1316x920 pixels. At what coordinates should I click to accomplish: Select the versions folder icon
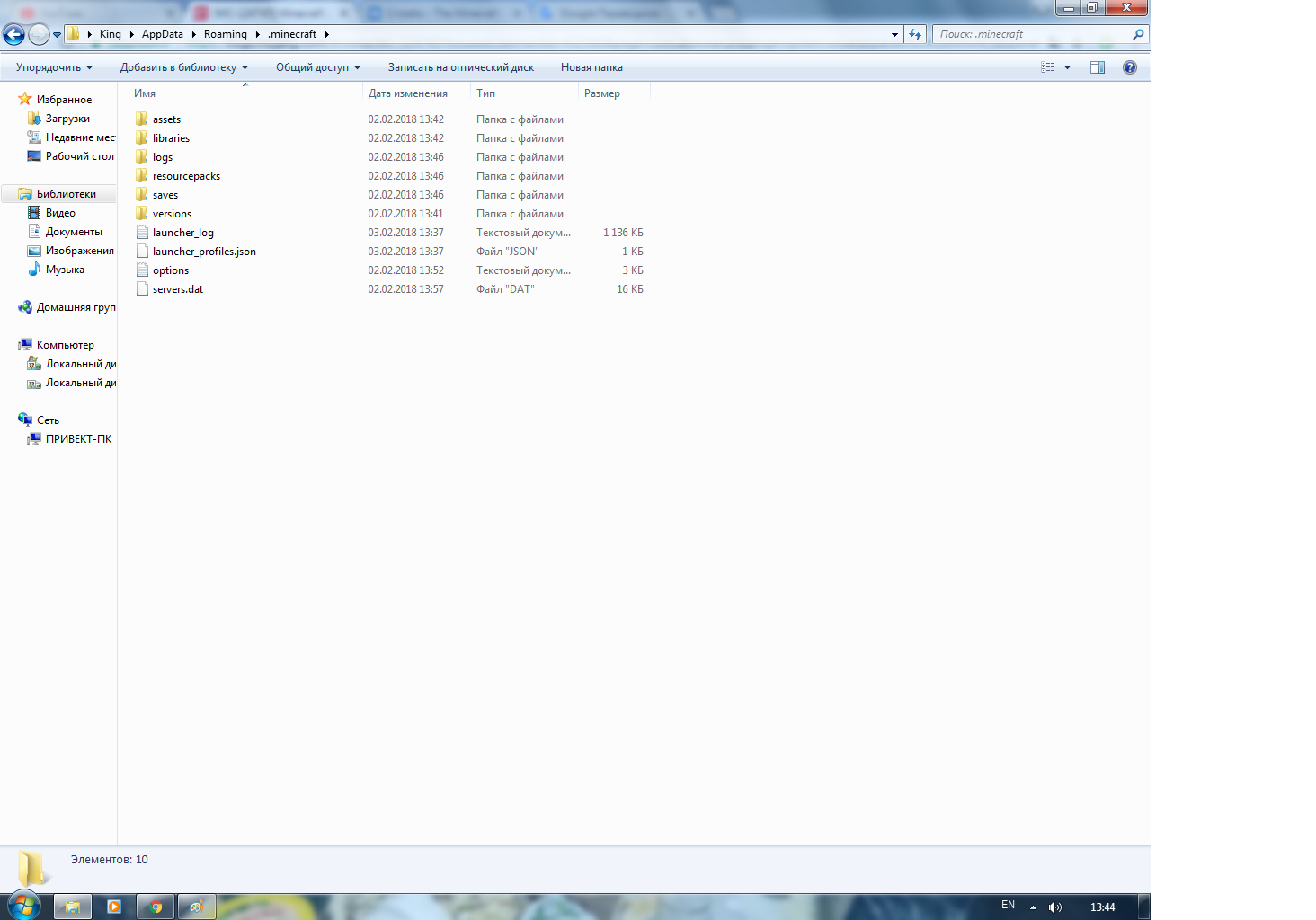pos(142,213)
